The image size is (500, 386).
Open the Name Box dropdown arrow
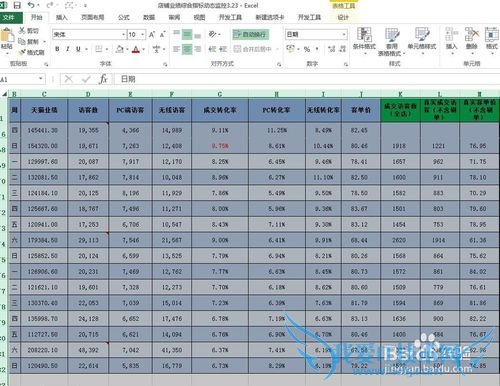pyautogui.click(x=41, y=79)
